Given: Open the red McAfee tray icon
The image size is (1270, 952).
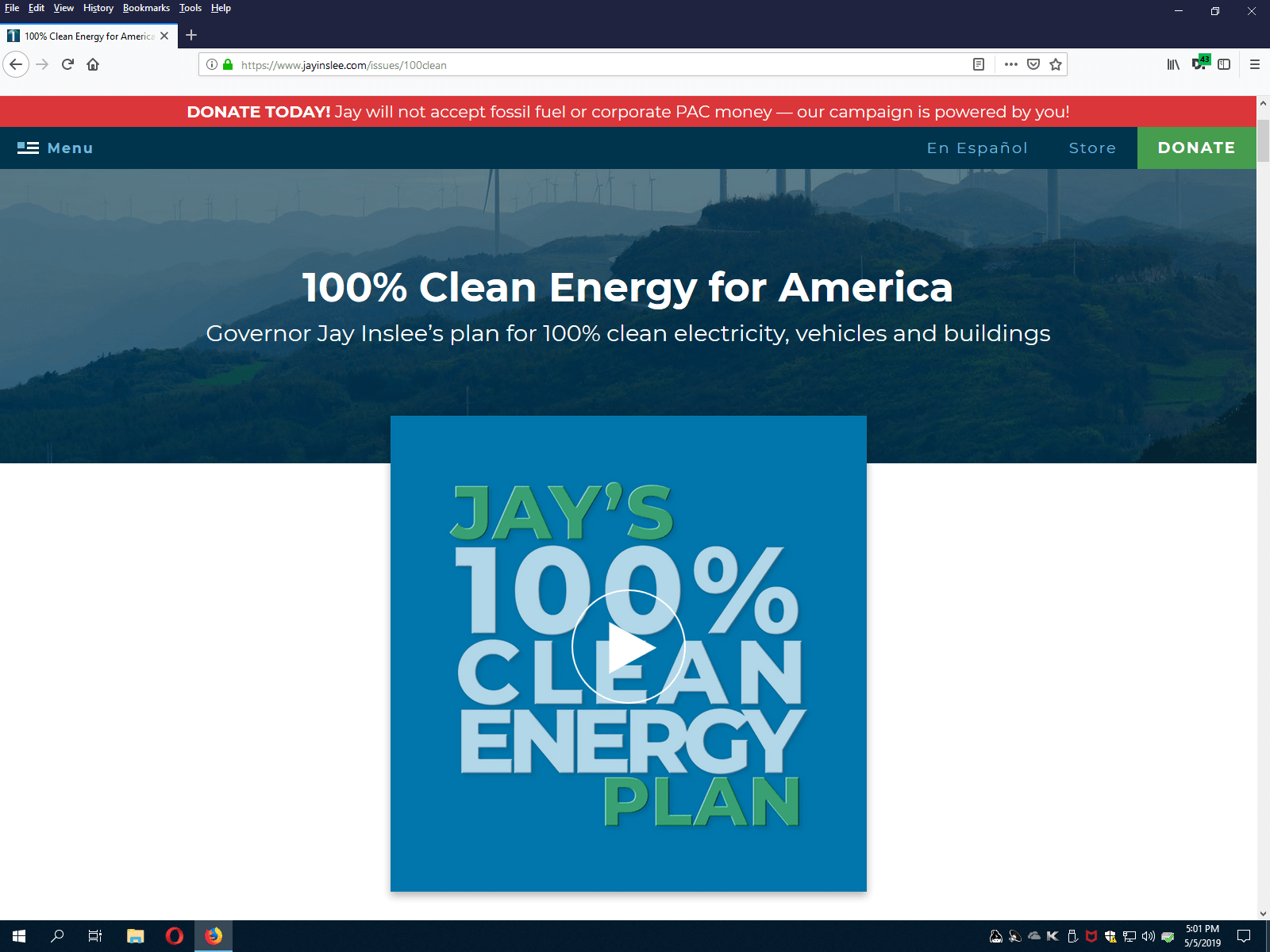Looking at the screenshot, I should coord(1091,936).
